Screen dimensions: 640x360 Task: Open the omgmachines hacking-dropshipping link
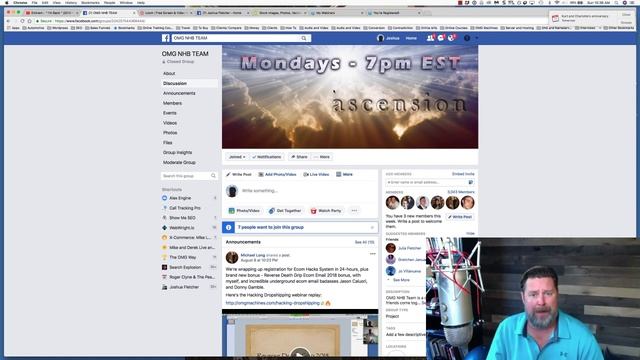tap(273, 303)
